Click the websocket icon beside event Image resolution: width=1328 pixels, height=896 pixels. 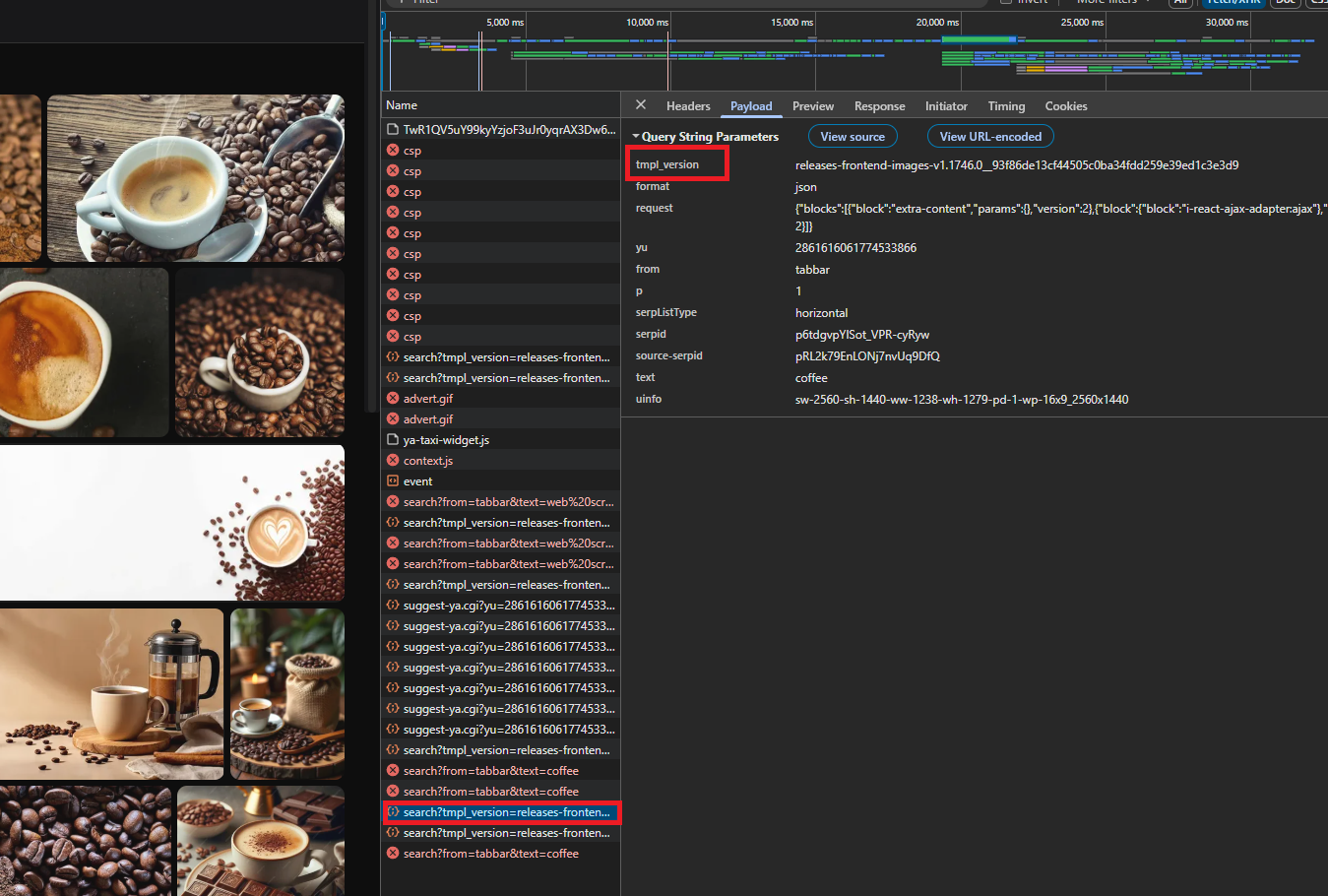tap(393, 481)
